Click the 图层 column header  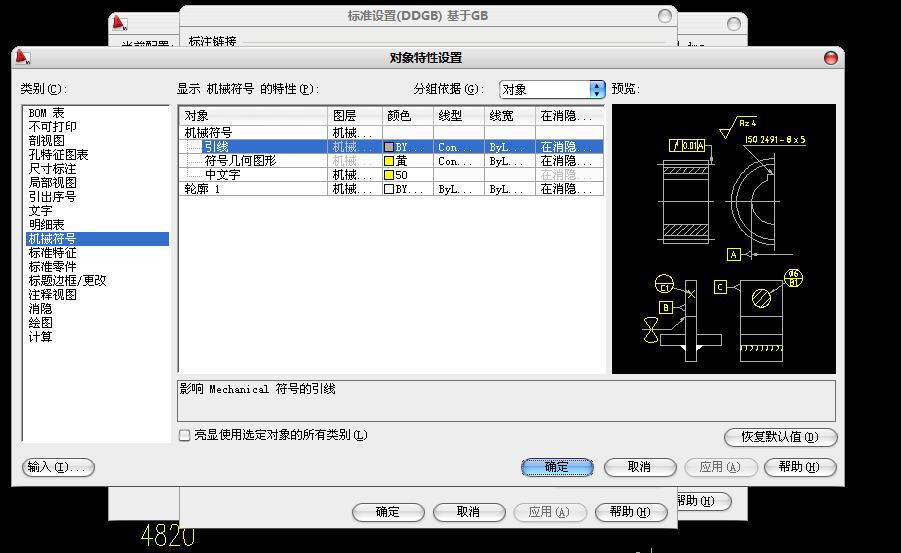tap(355, 116)
